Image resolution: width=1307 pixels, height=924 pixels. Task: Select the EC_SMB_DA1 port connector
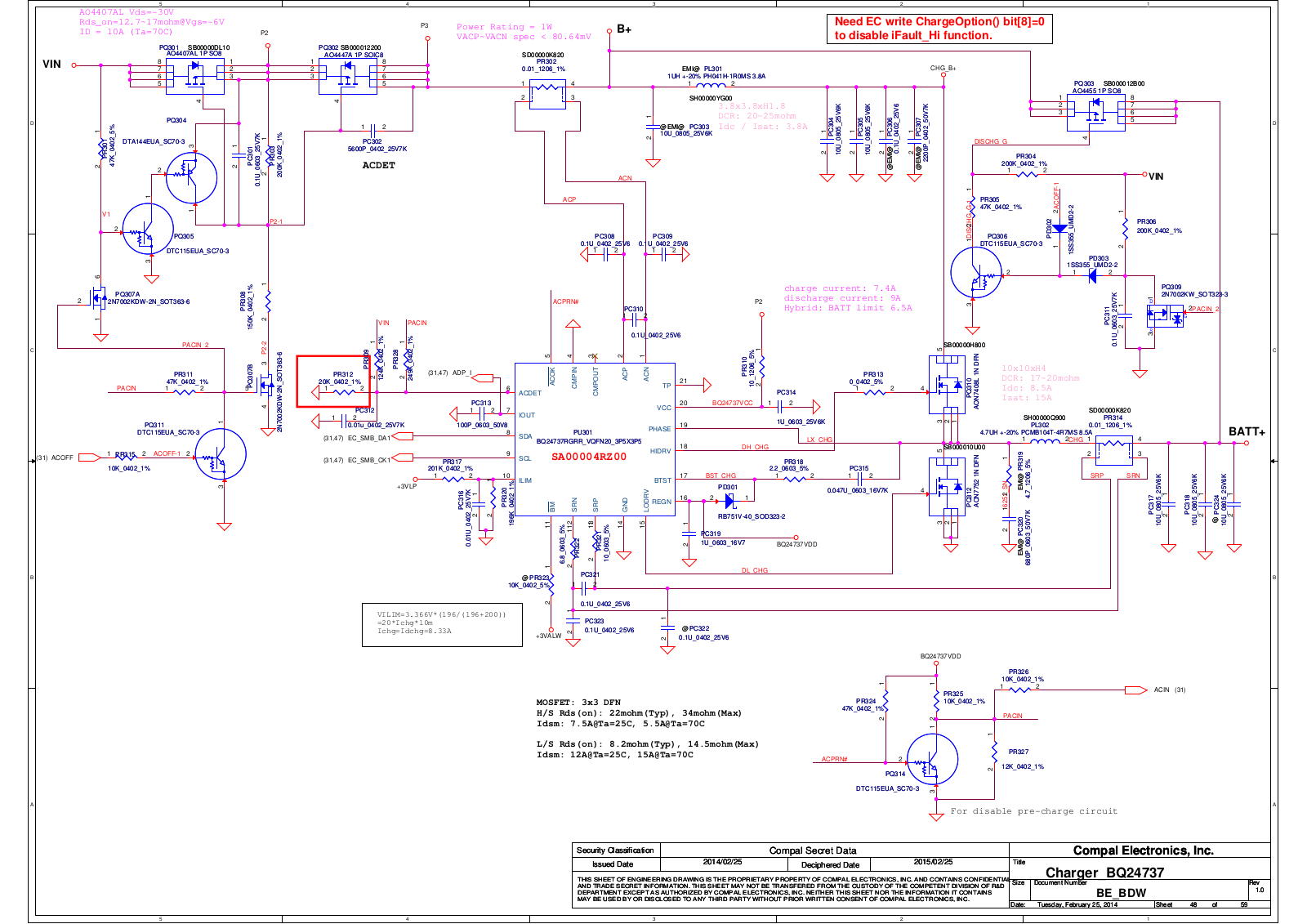[x=403, y=437]
